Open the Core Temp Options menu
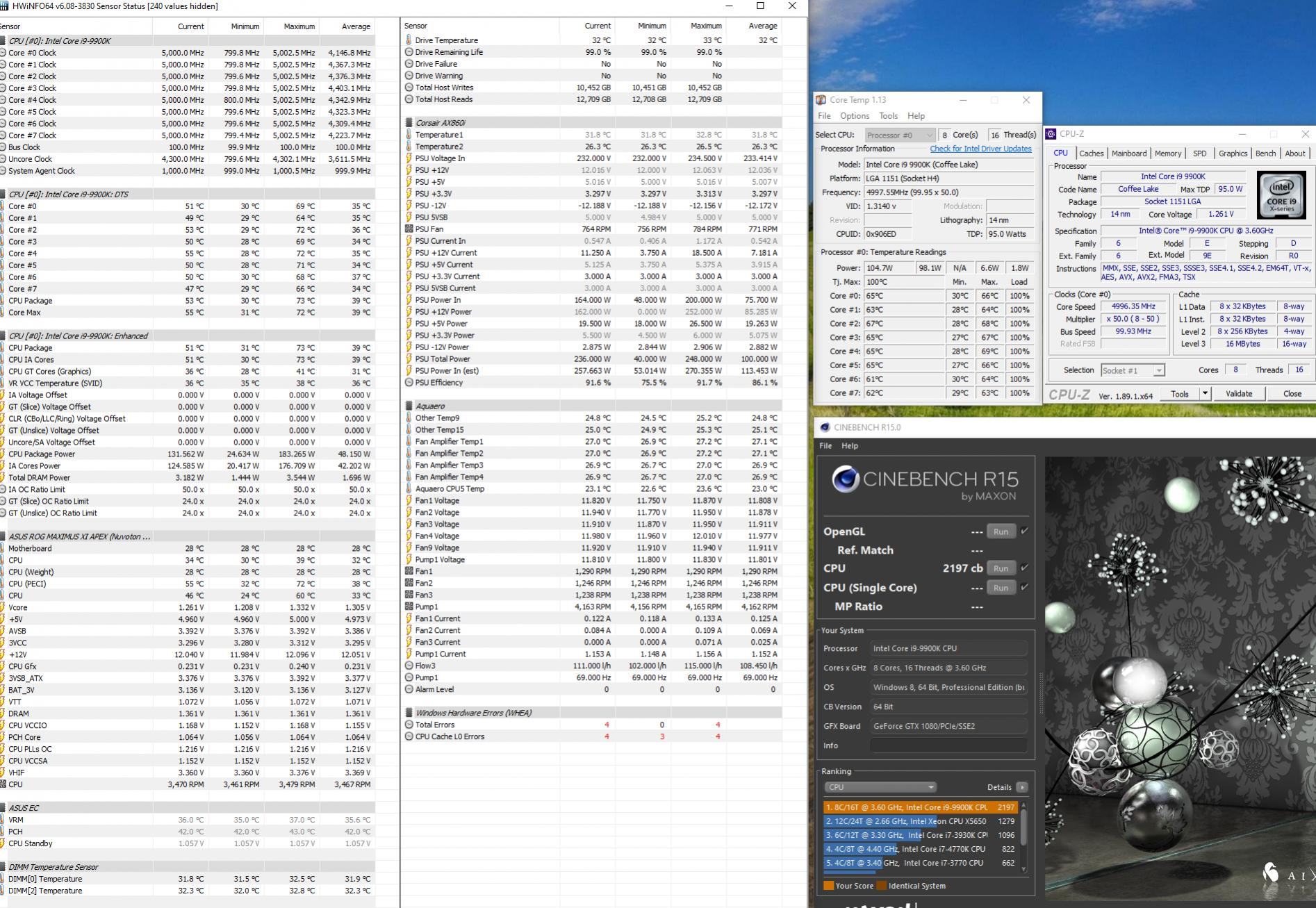The height and width of the screenshot is (908, 1316). point(855,116)
